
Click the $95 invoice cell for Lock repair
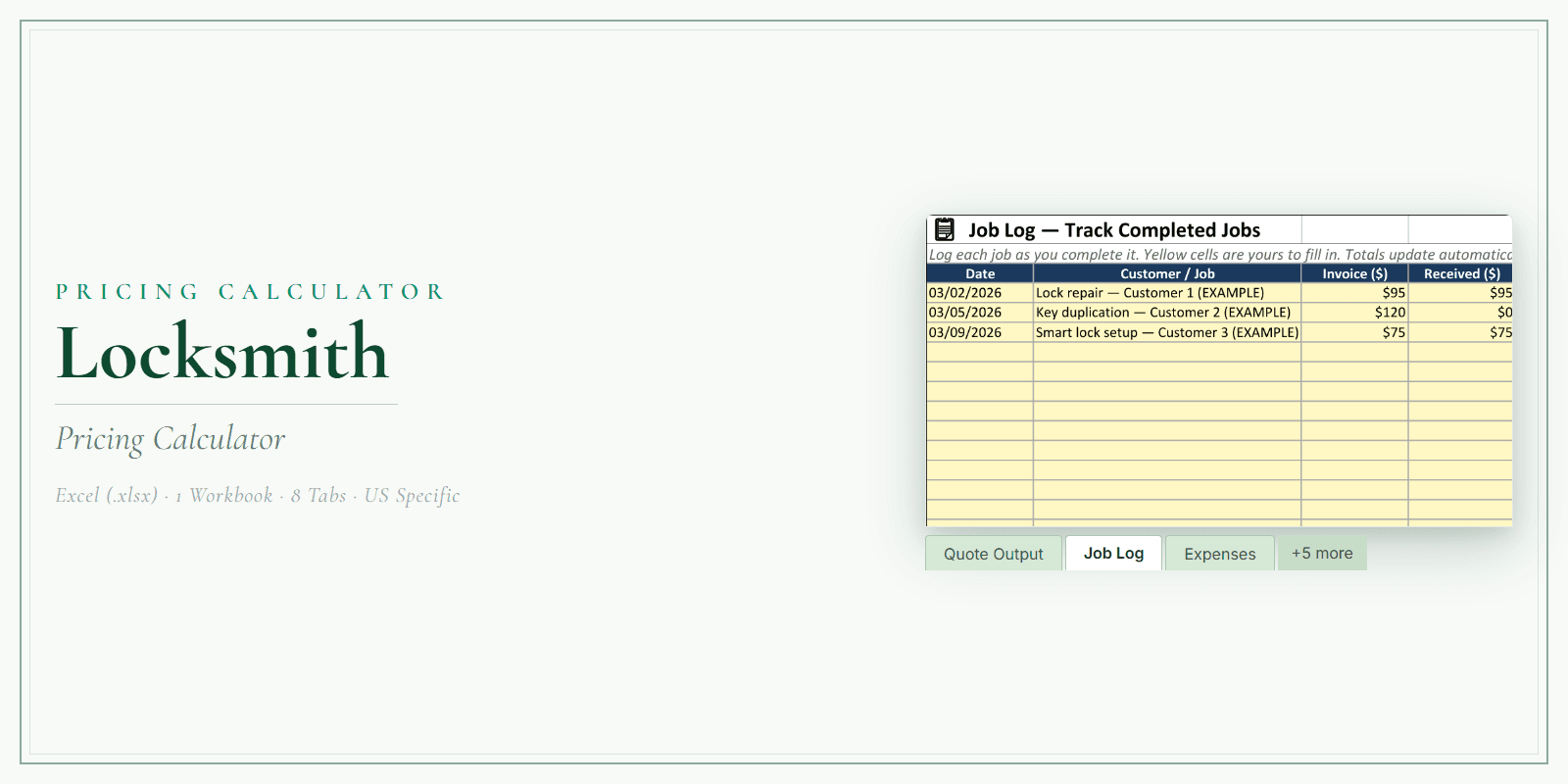click(1354, 293)
